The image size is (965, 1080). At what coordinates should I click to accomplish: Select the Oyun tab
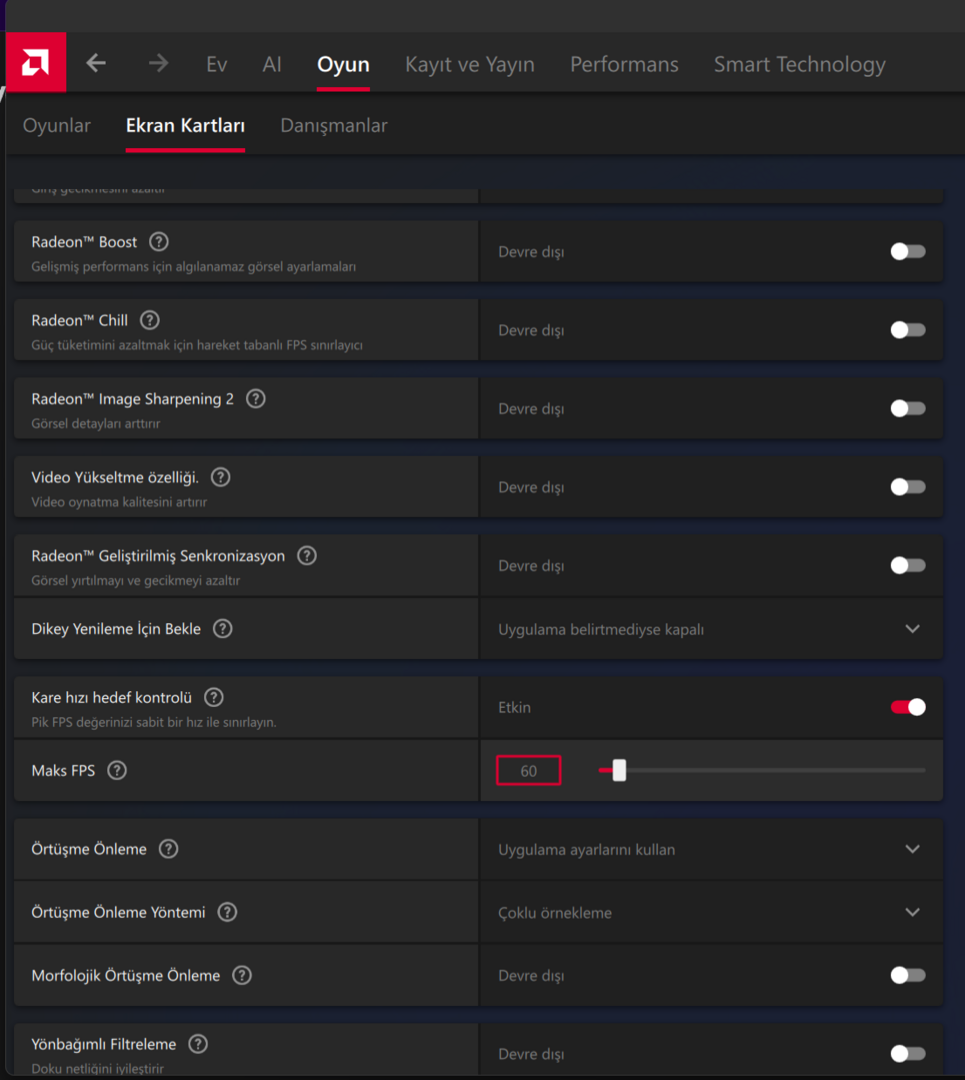pos(343,64)
